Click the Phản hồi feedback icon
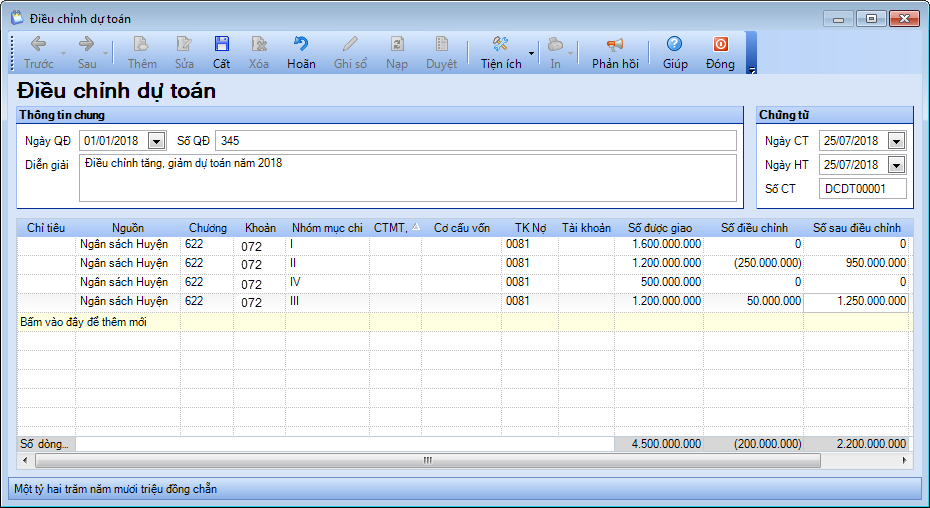930x508 pixels. pos(615,44)
